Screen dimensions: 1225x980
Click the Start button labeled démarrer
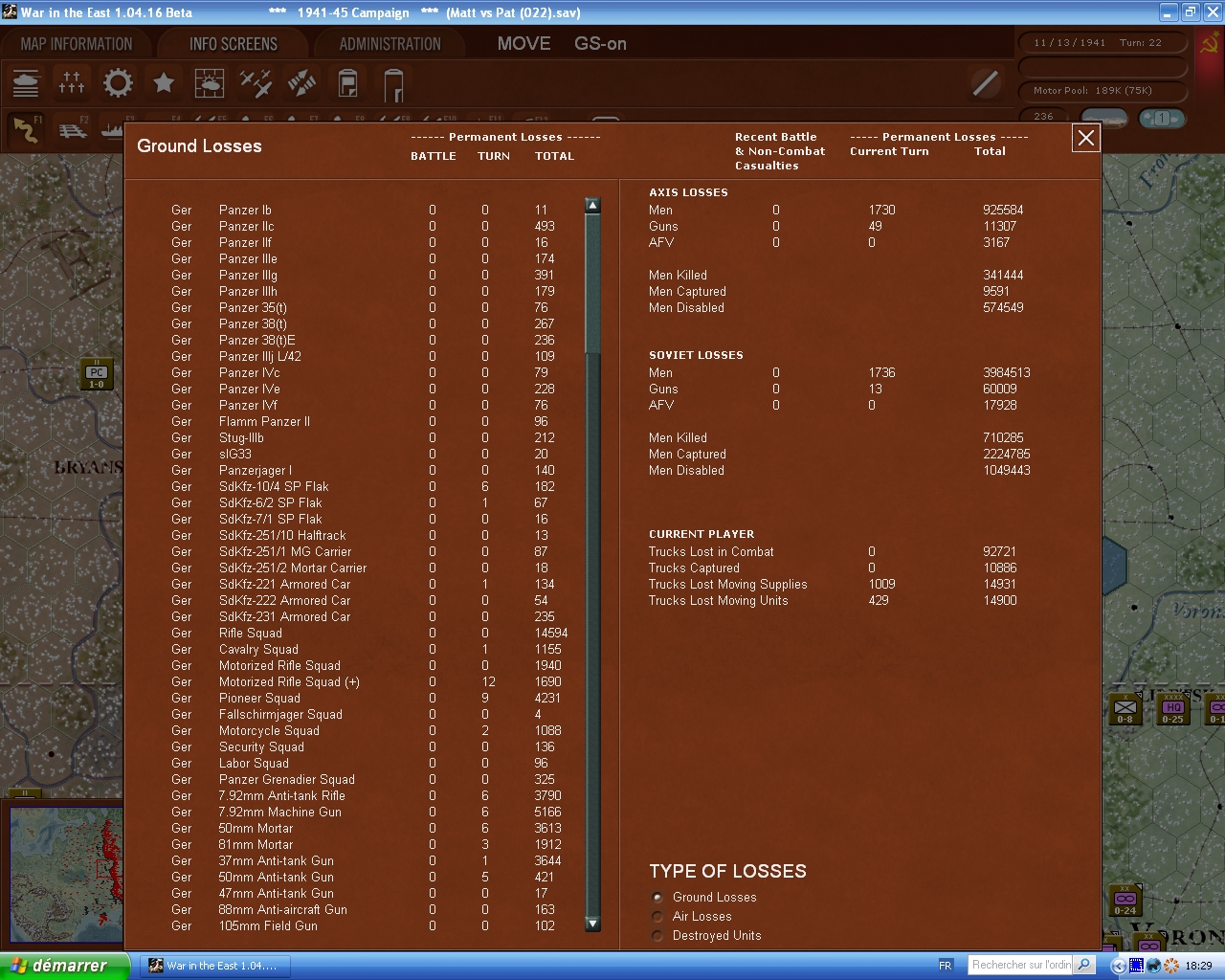[x=65, y=966]
